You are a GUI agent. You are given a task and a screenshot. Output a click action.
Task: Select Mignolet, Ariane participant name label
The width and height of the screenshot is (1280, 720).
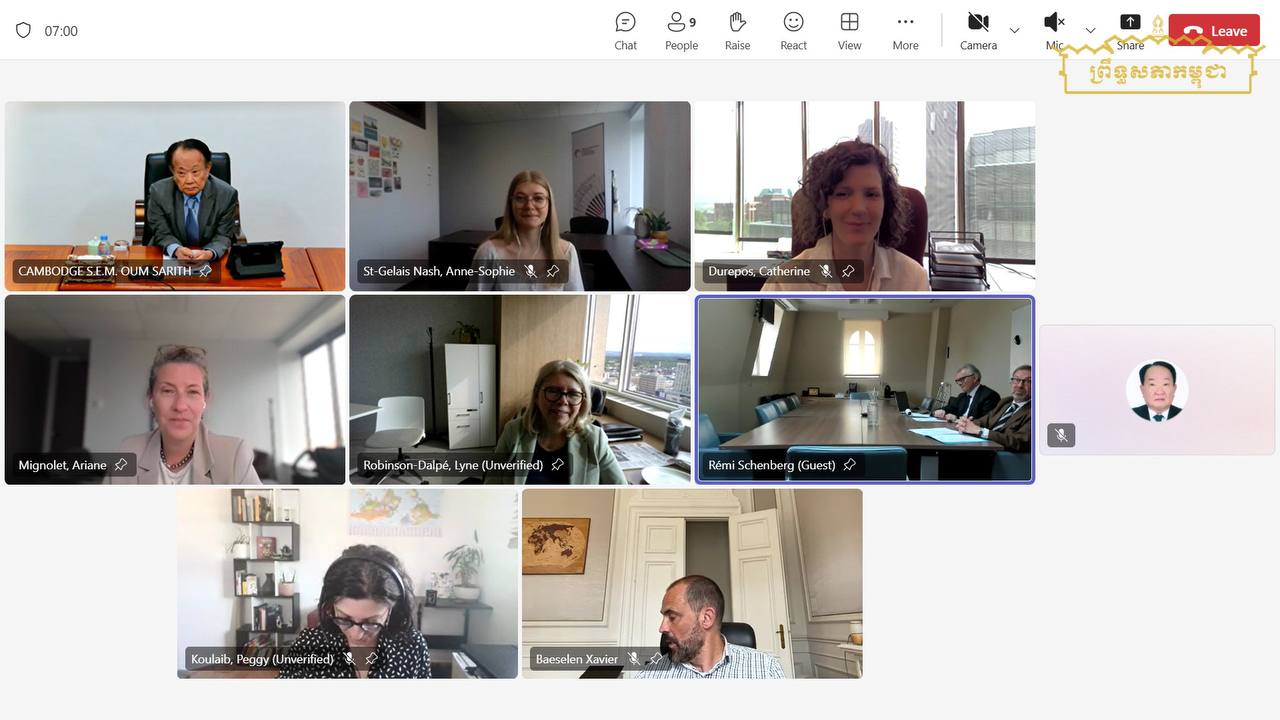click(62, 465)
